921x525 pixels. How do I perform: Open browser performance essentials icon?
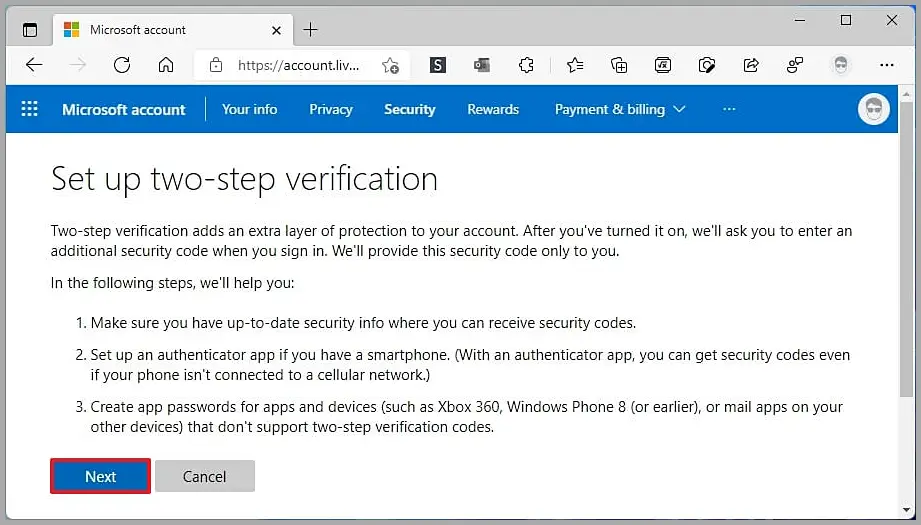click(707, 65)
